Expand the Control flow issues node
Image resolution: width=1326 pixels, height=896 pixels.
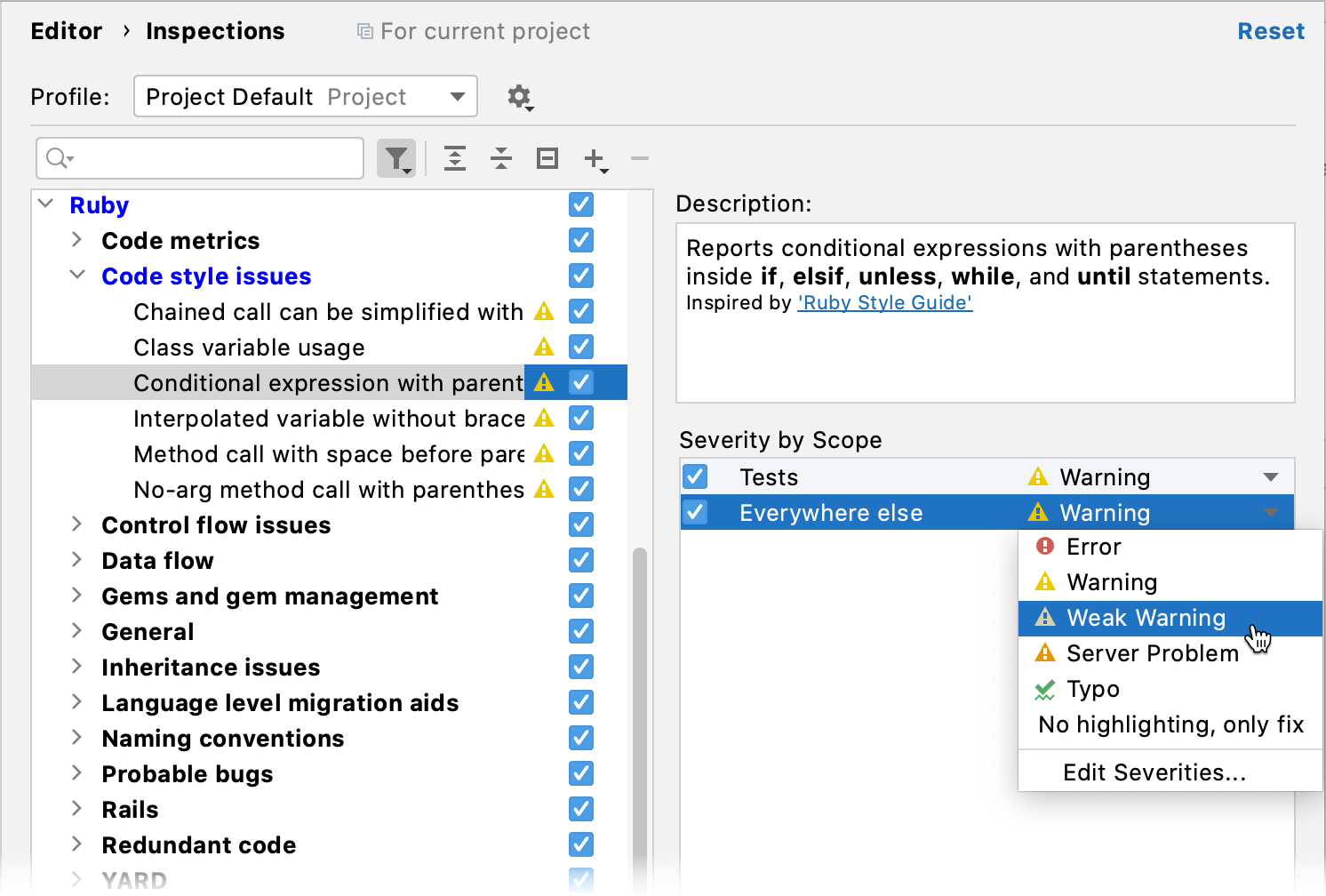pos(77,524)
